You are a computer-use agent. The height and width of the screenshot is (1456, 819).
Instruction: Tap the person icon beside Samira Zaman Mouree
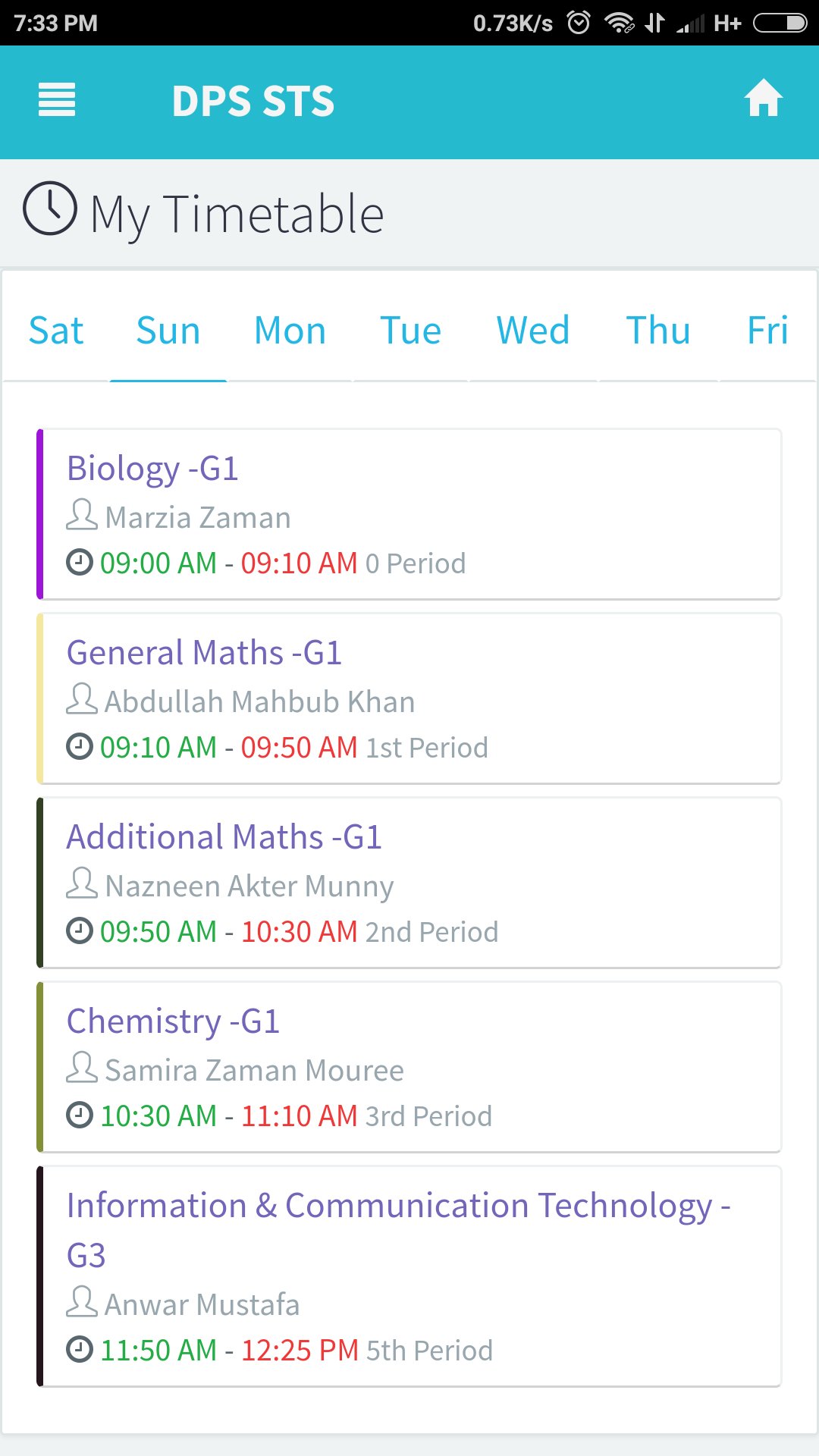81,1068
